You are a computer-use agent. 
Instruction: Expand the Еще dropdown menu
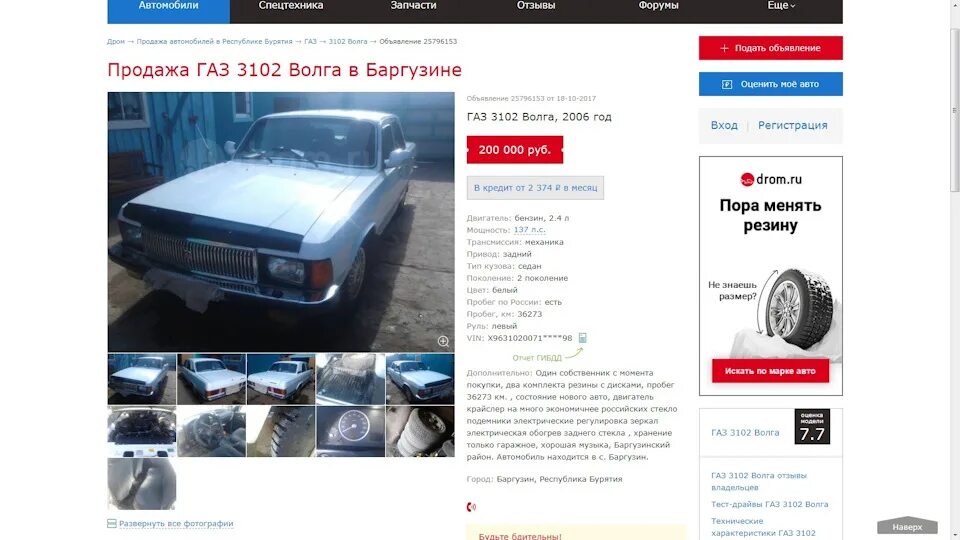point(781,6)
